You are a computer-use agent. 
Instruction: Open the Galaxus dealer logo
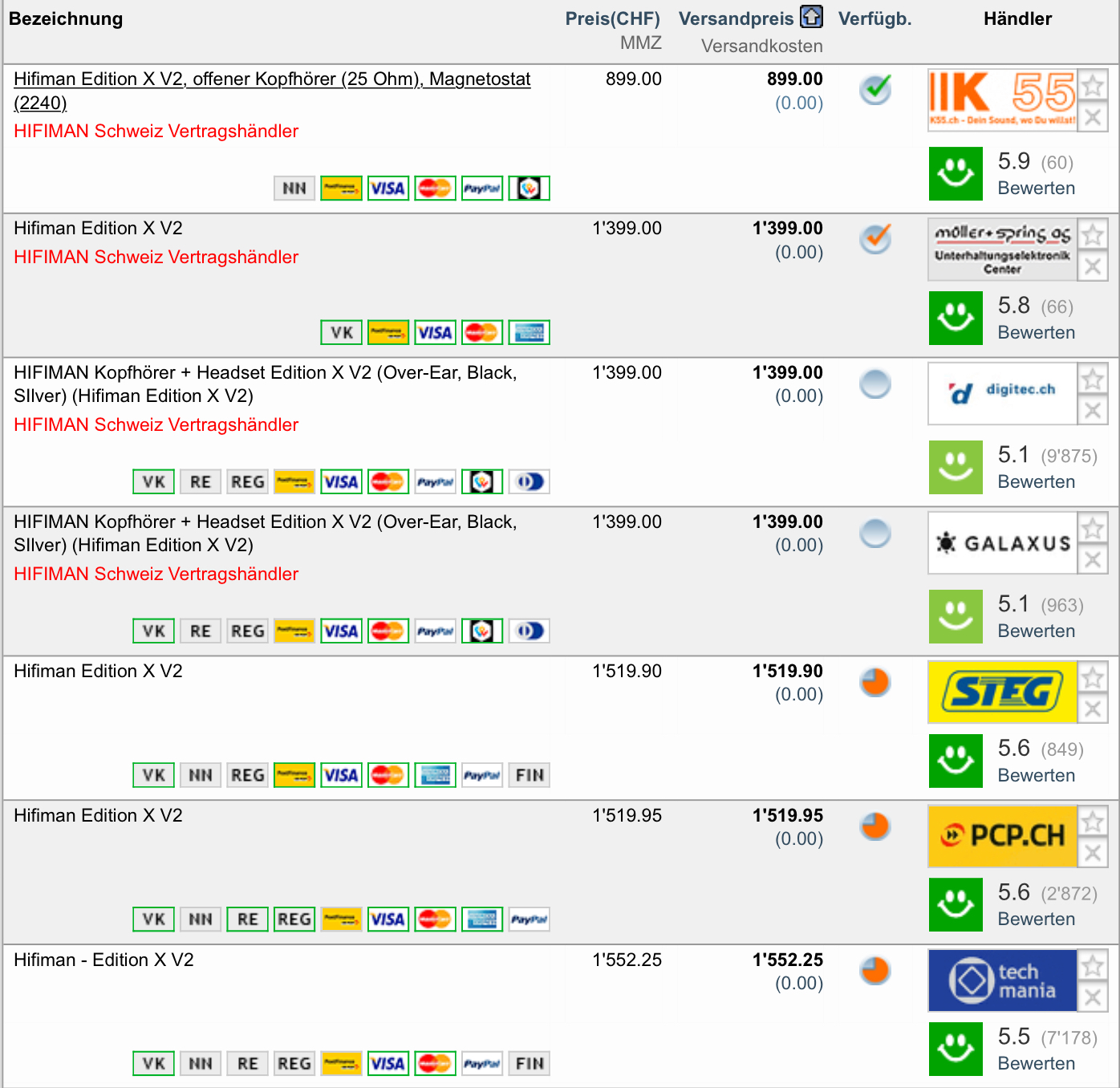tap(1001, 542)
